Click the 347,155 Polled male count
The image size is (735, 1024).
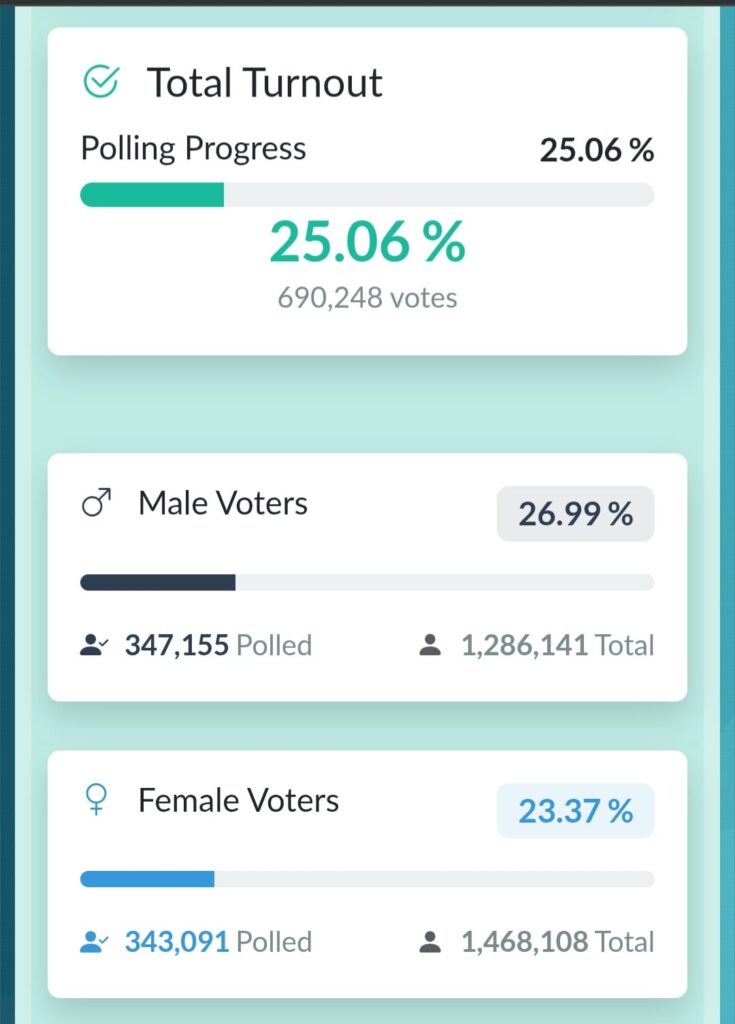[218, 645]
